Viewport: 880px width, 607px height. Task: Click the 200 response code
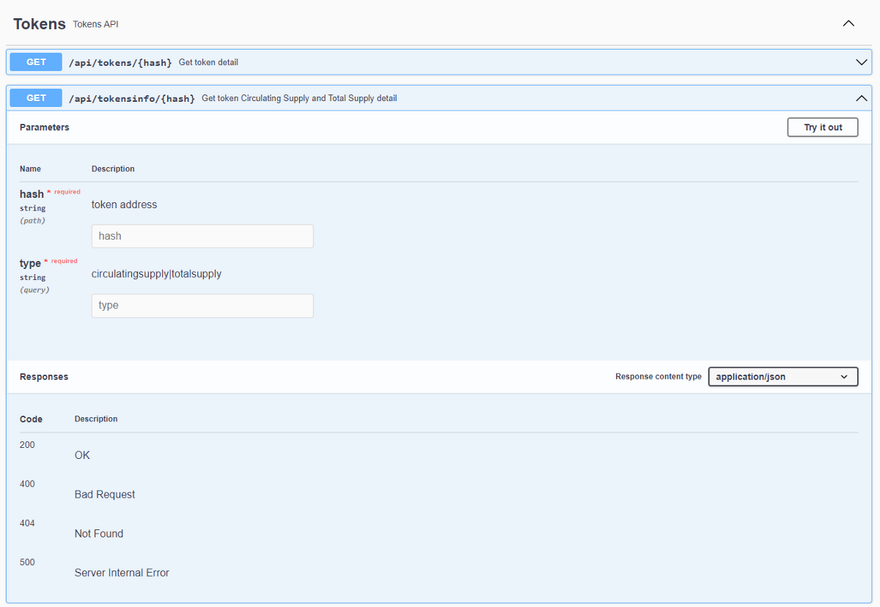[27, 444]
